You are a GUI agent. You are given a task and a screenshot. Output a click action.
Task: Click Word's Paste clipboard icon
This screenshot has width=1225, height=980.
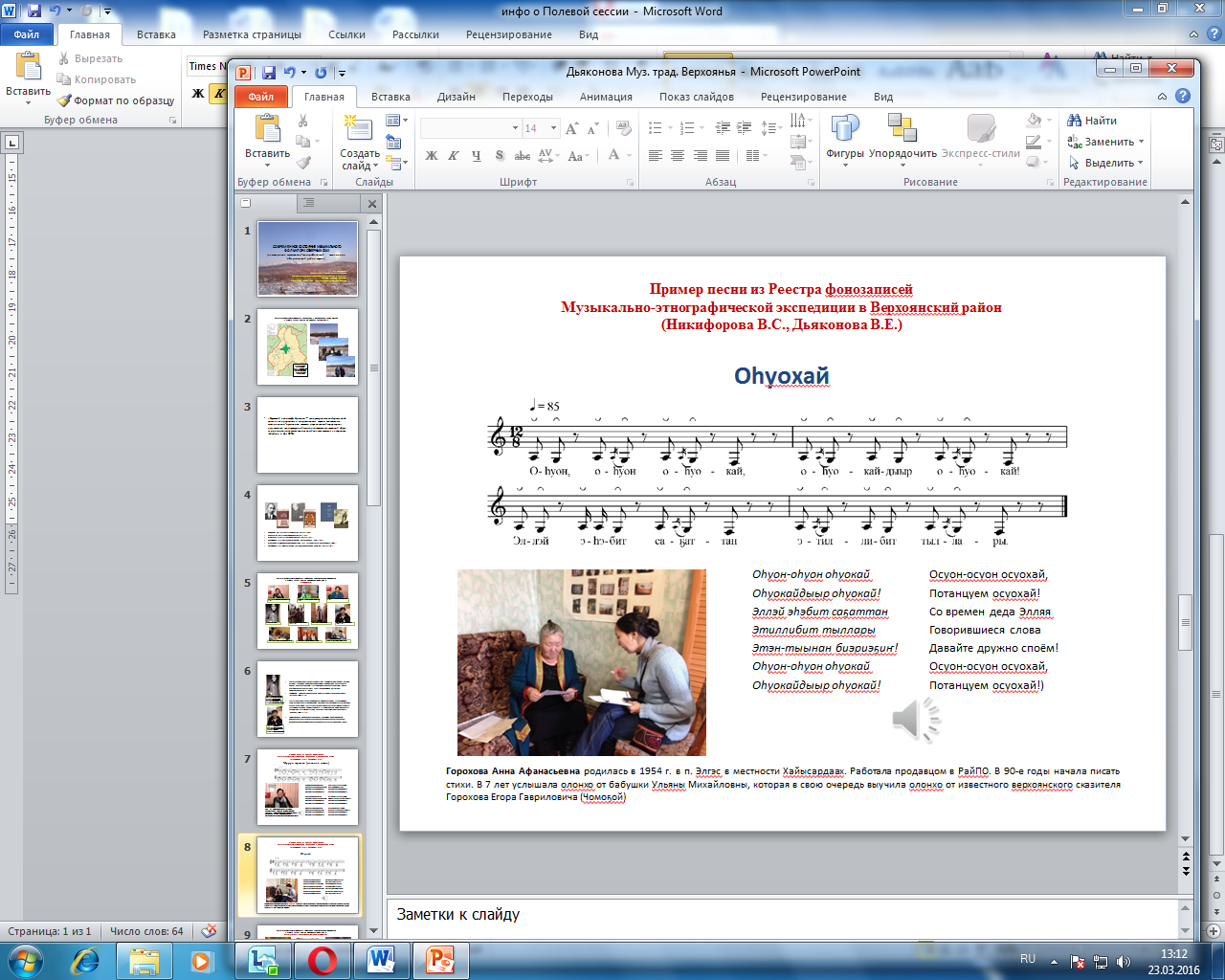point(29,66)
